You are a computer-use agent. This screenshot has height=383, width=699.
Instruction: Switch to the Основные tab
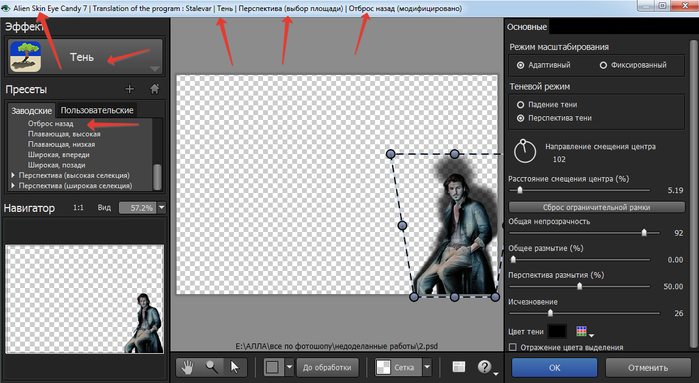526,27
